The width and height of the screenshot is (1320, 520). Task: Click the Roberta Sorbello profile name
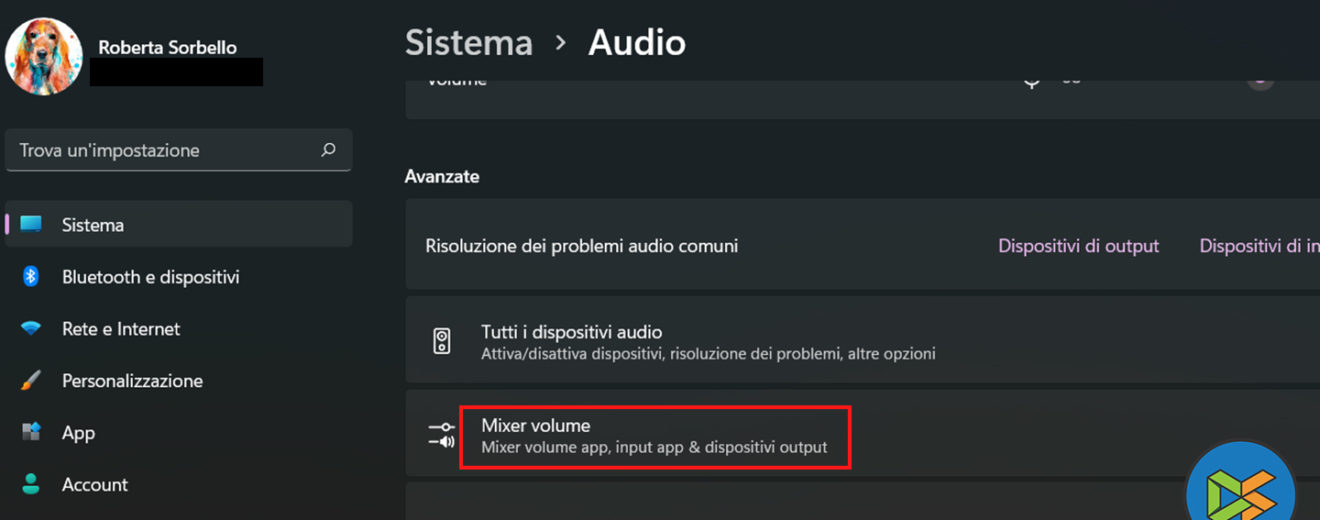coord(167,47)
